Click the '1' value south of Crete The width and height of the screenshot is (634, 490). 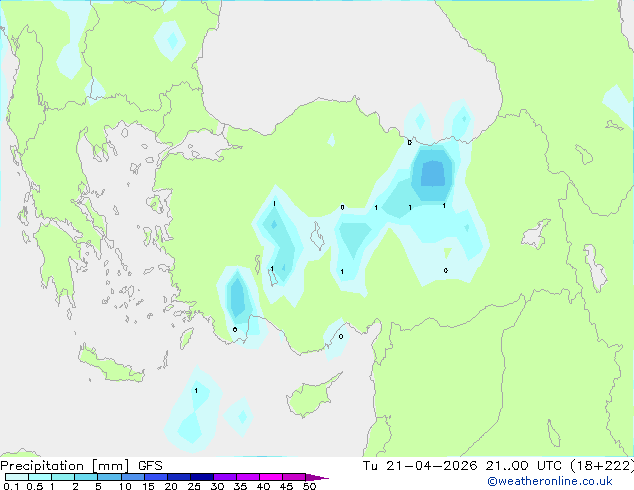pyautogui.click(x=196, y=391)
